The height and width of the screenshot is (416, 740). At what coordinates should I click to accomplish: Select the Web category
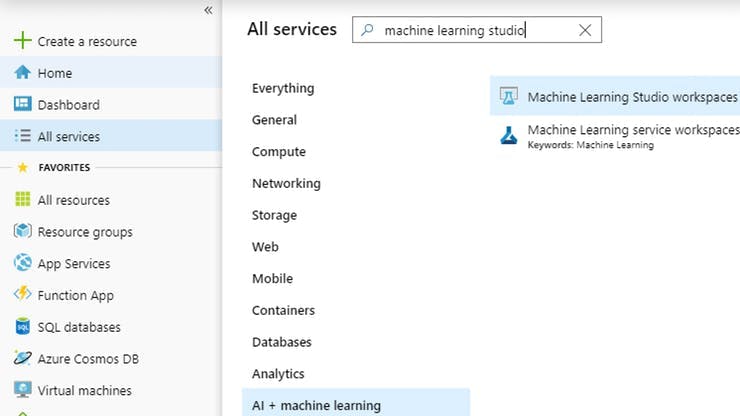(x=265, y=246)
